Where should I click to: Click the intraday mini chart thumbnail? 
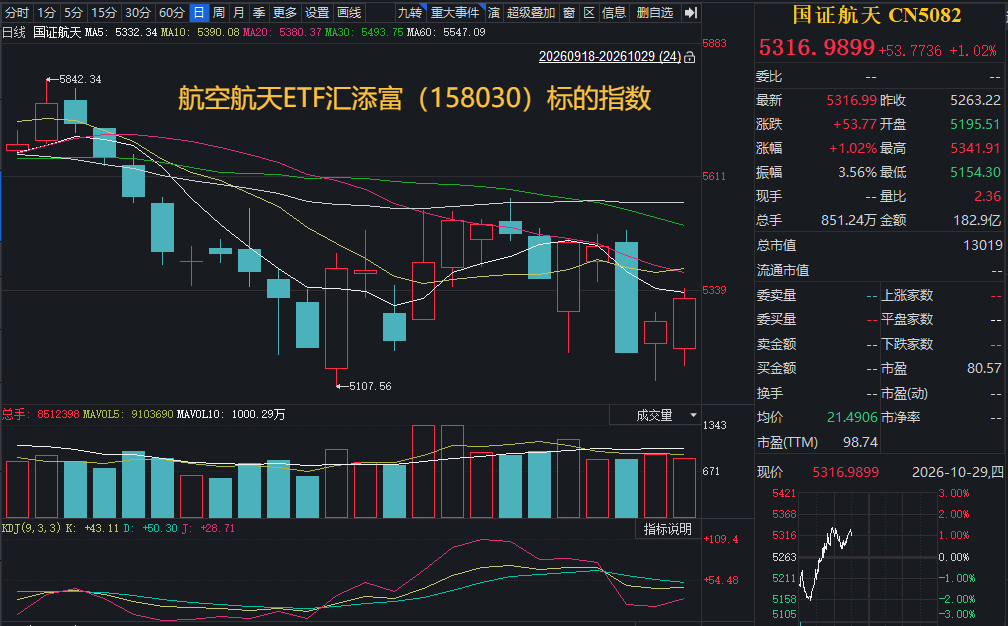point(868,556)
